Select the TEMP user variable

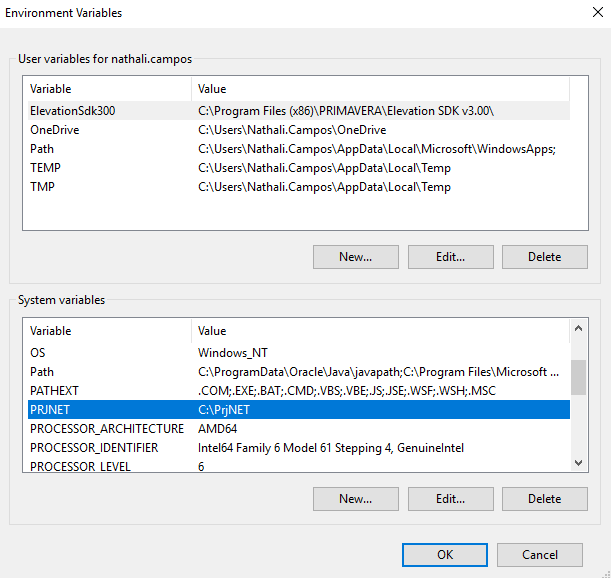299,168
